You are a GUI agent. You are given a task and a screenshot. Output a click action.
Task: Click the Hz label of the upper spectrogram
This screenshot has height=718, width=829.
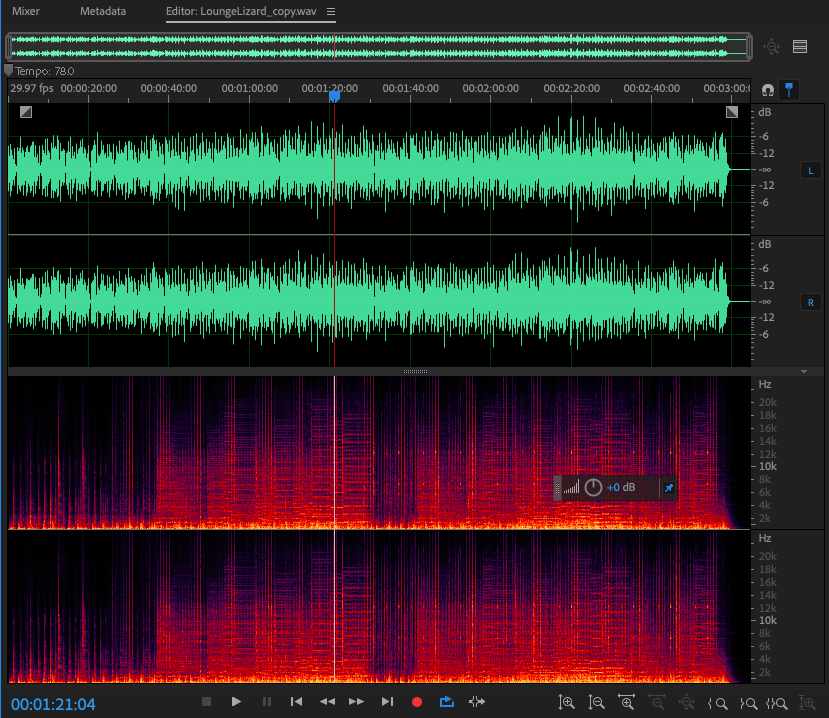[x=764, y=384]
